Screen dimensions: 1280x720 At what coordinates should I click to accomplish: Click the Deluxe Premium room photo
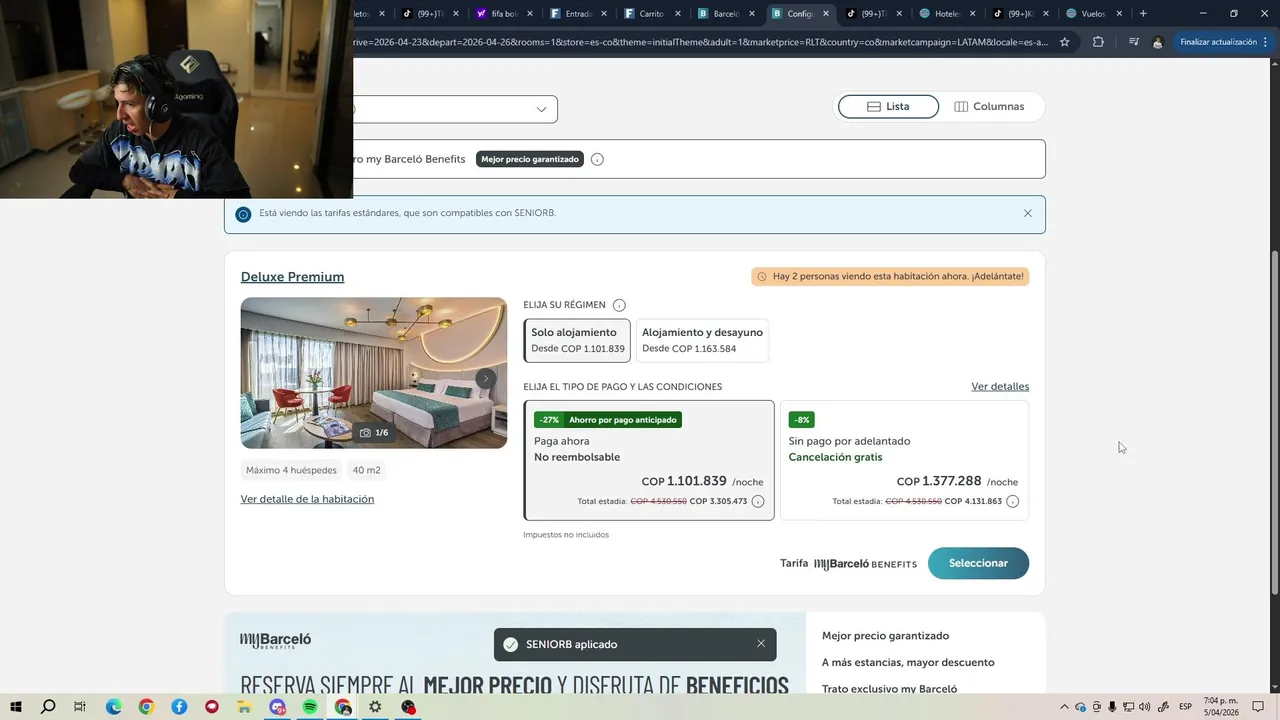pyautogui.click(x=374, y=373)
